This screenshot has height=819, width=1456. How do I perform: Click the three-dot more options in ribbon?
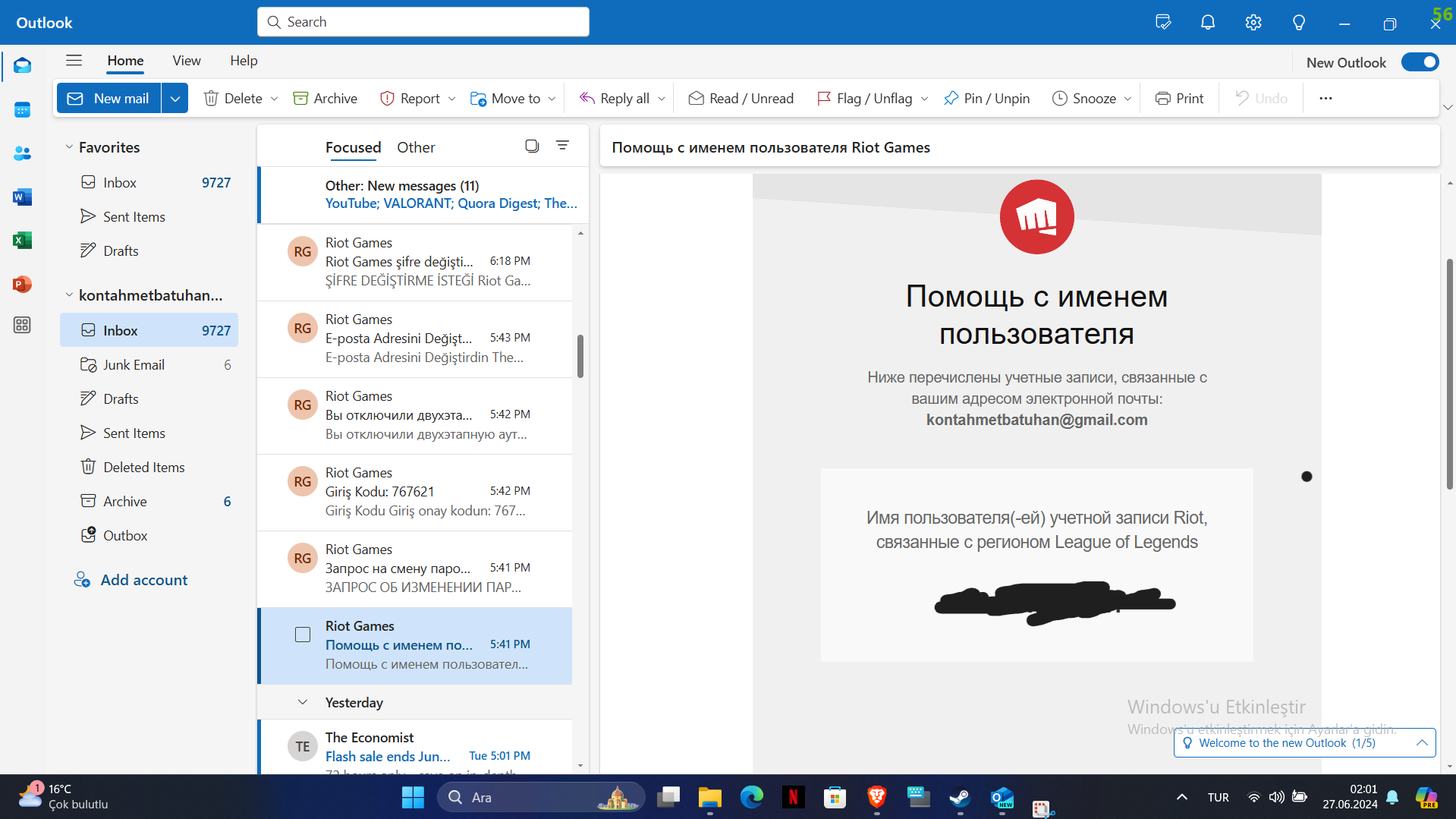[x=1325, y=99]
